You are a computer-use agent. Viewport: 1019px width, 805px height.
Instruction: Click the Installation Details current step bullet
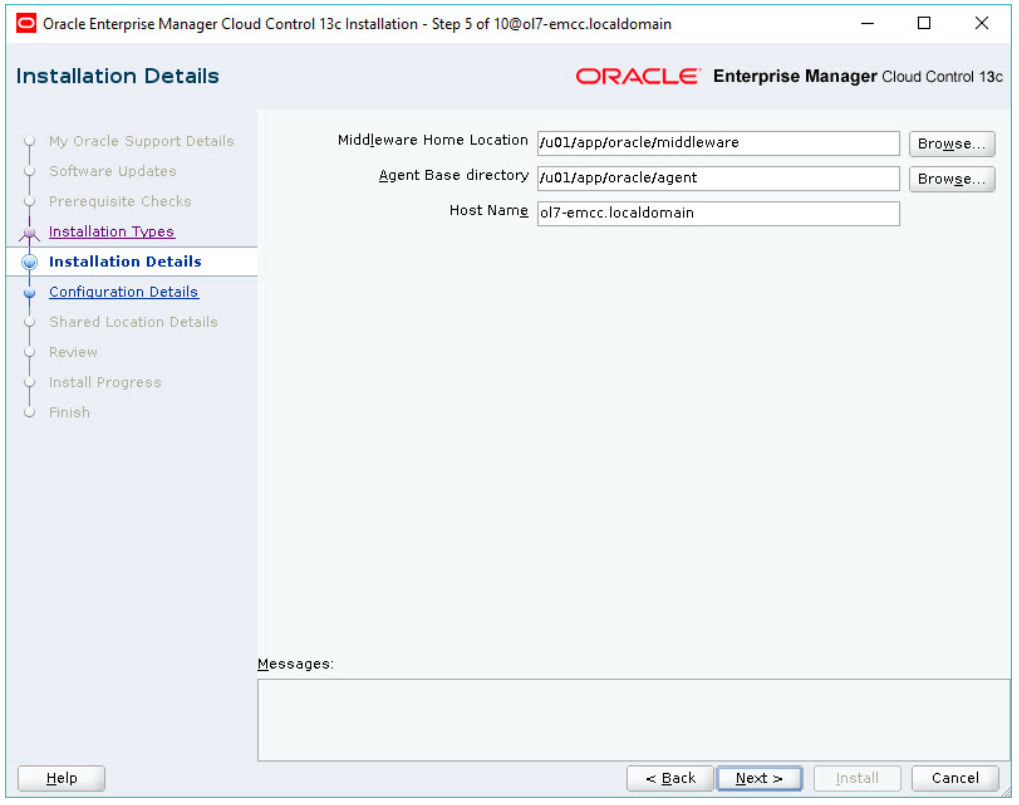coord(29,262)
